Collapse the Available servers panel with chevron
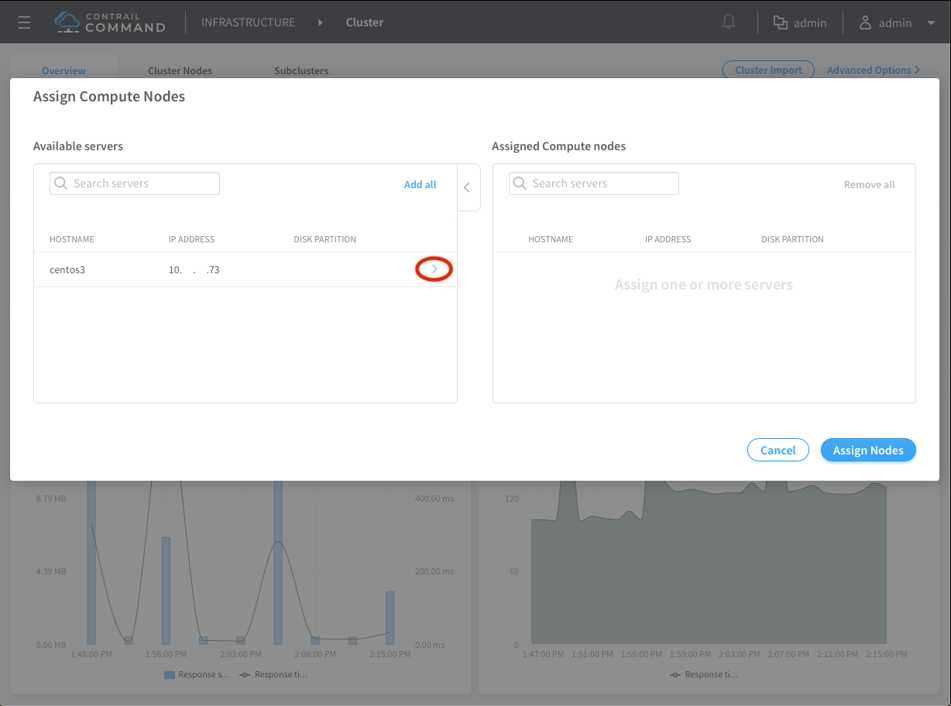 [x=467, y=187]
